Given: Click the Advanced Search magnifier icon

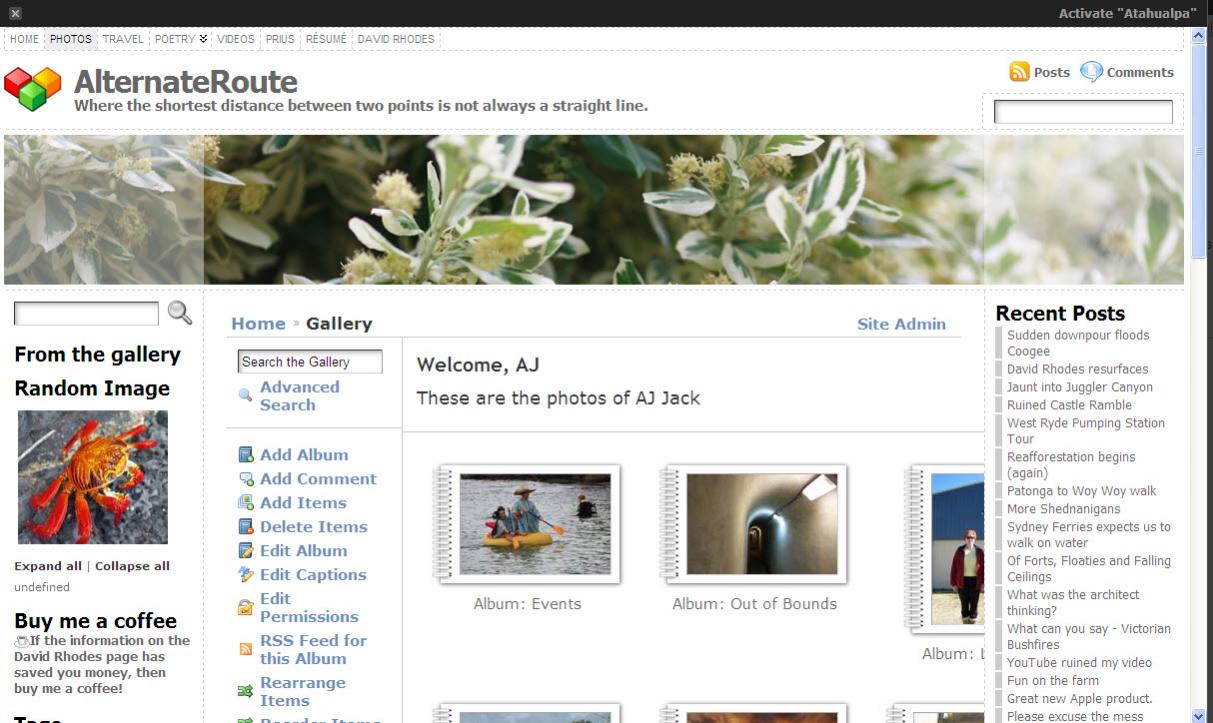Looking at the screenshot, I should 245,396.
